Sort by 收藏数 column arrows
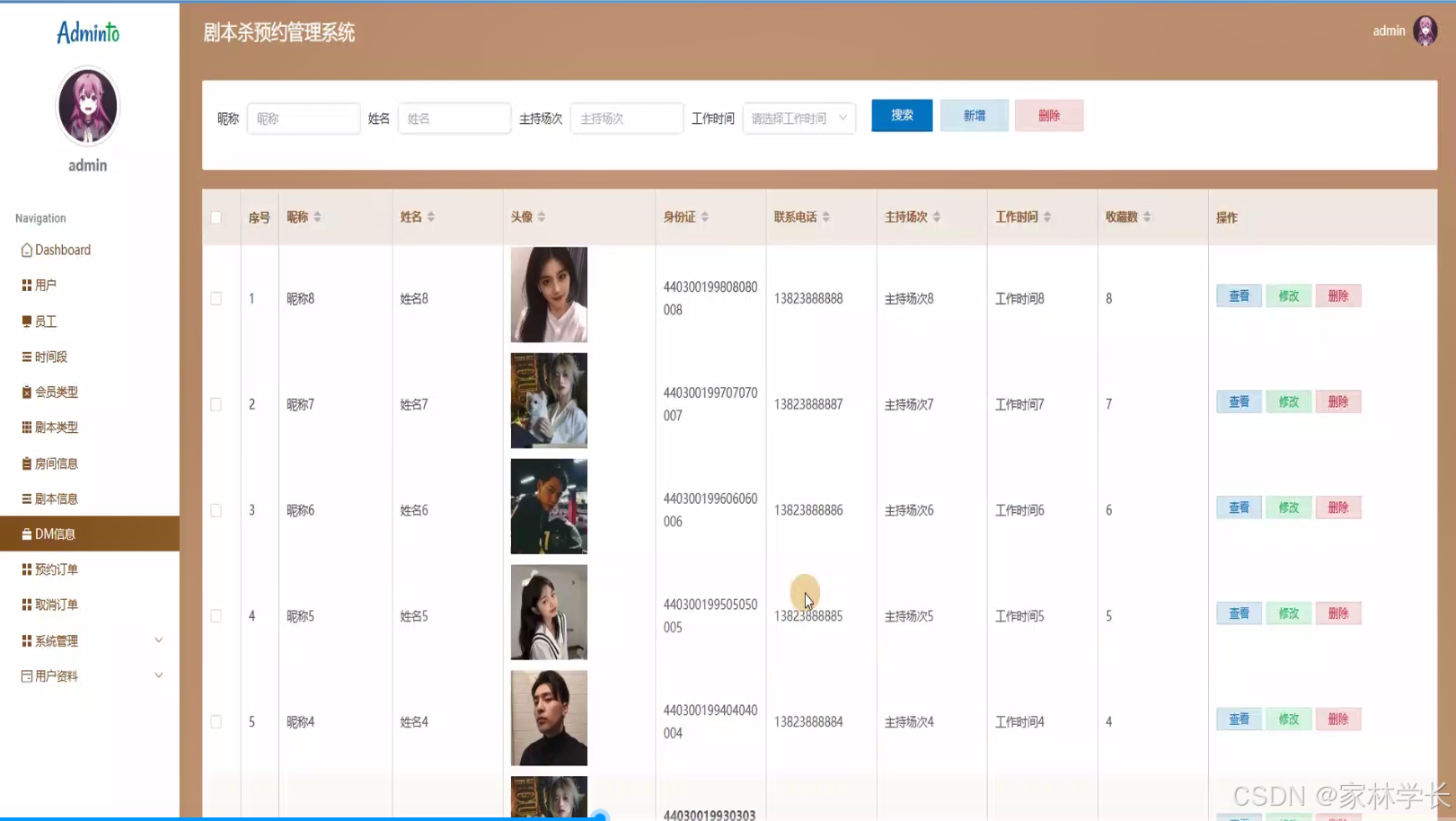Viewport: 1456px width, 821px height. coord(1147,216)
